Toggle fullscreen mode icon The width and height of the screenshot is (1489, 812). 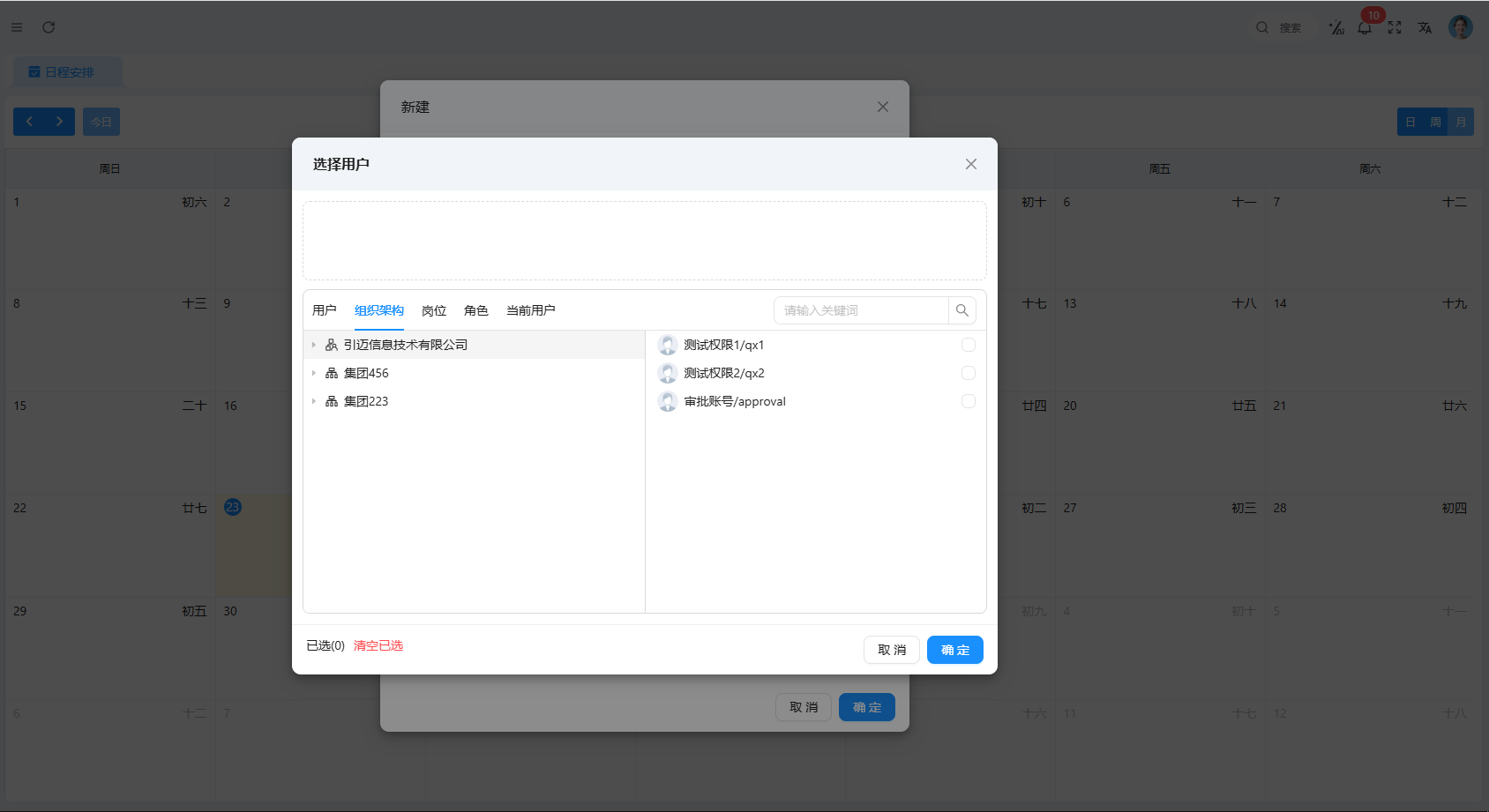pyautogui.click(x=1395, y=28)
